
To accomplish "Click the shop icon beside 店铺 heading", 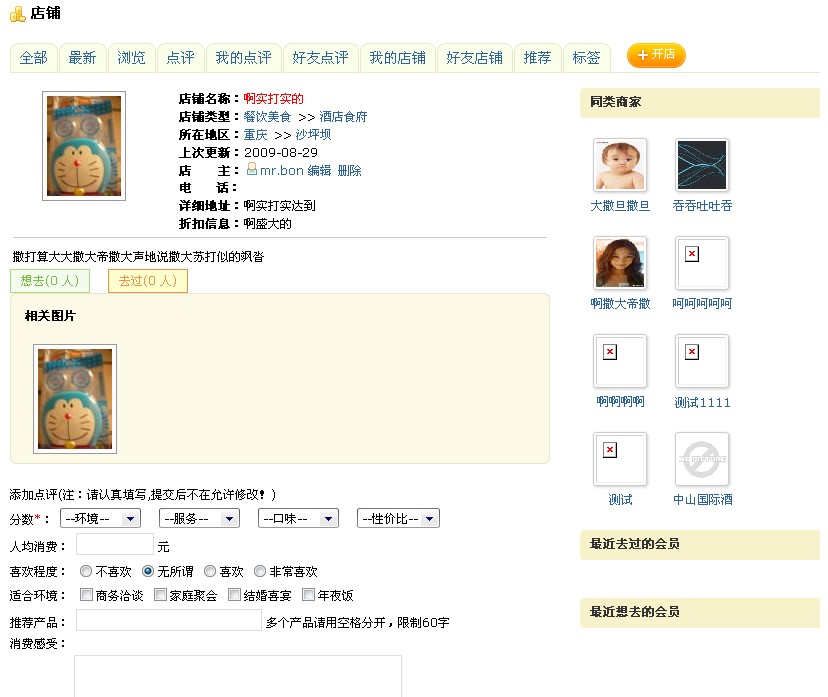I will (x=17, y=14).
